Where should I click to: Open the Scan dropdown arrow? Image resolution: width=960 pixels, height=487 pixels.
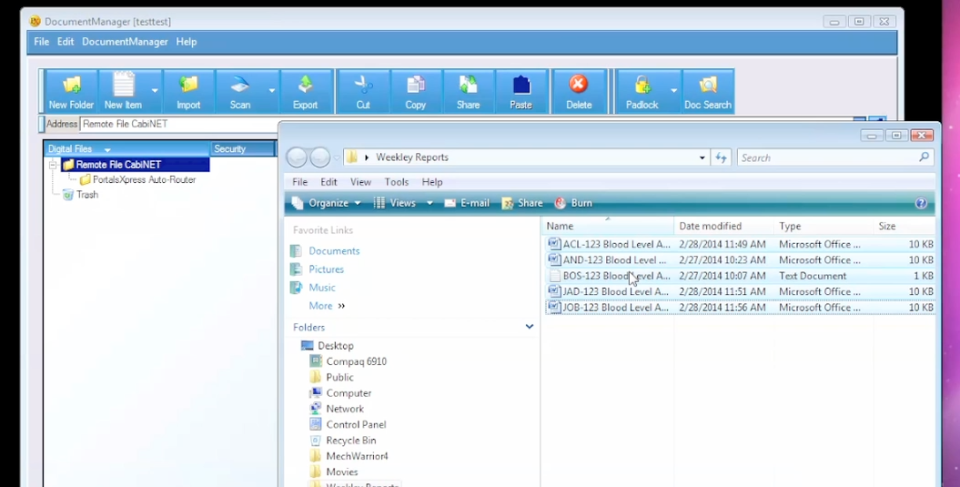click(x=272, y=91)
